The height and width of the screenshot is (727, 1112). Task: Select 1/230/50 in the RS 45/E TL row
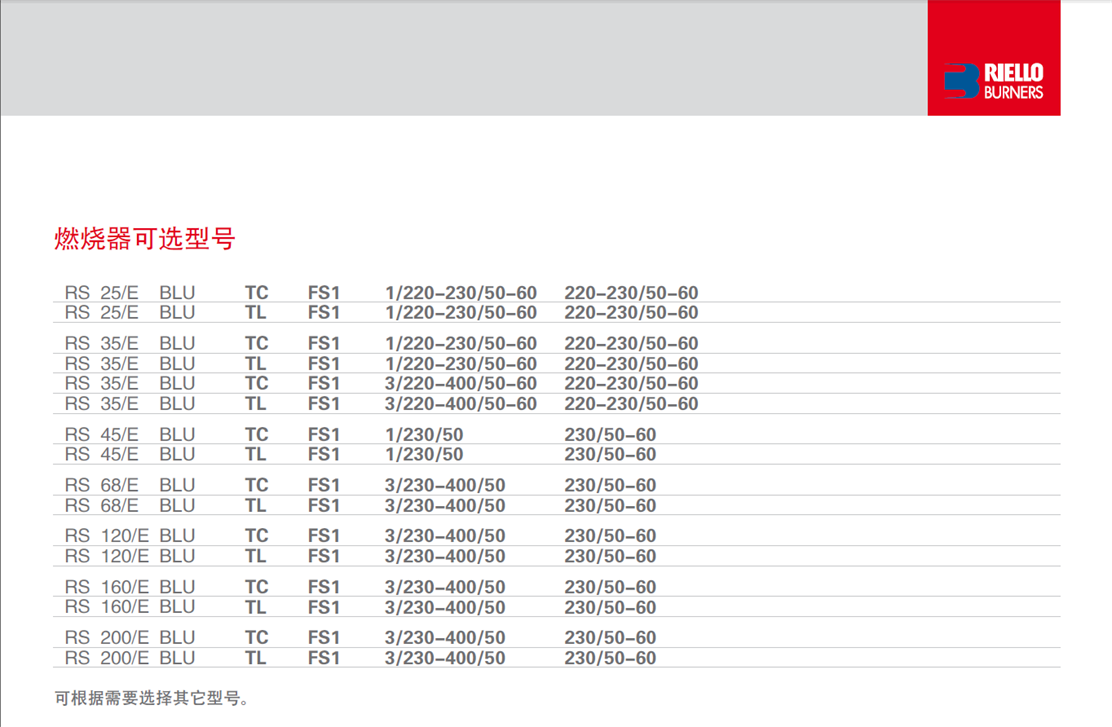coord(424,455)
